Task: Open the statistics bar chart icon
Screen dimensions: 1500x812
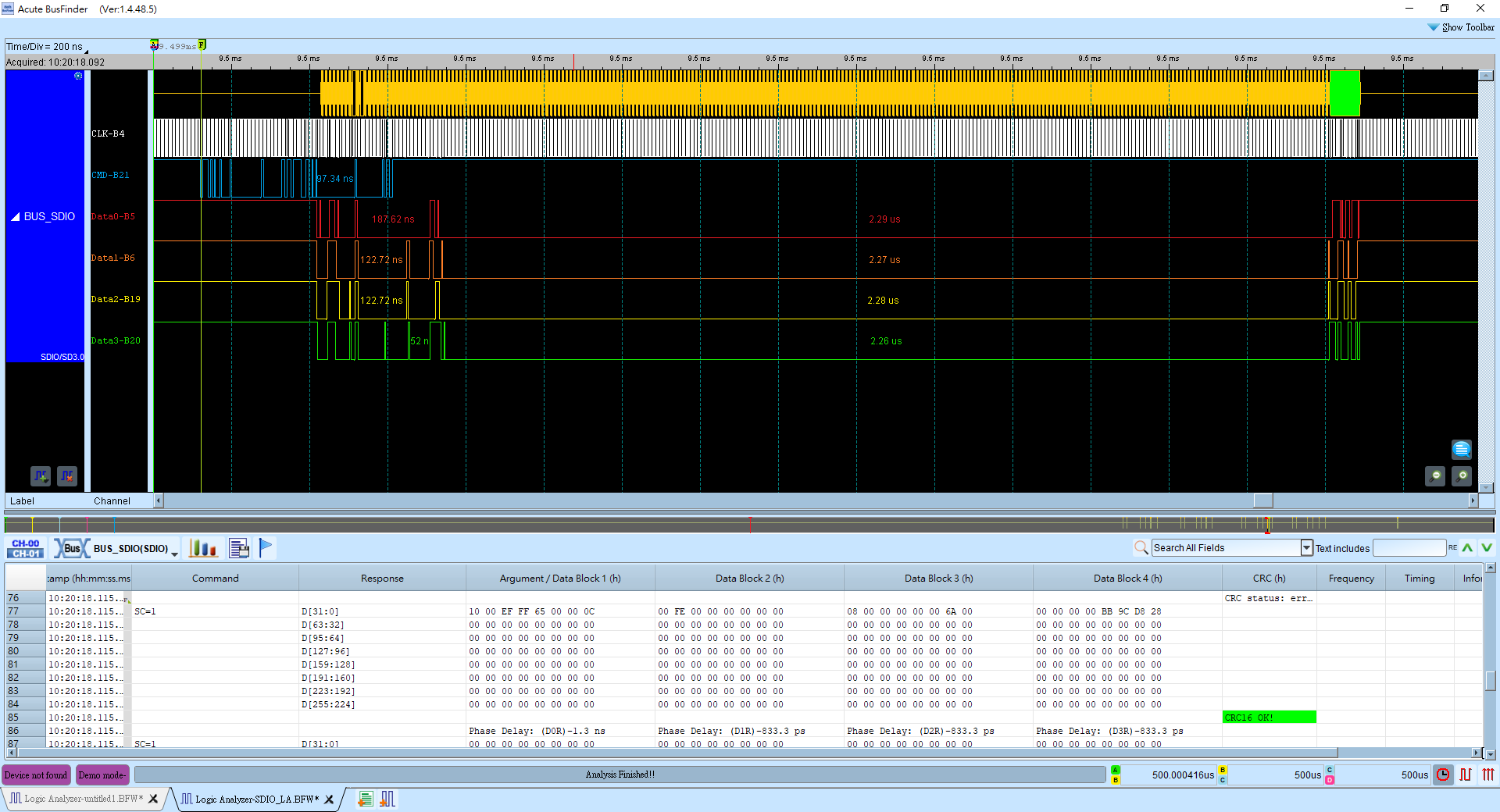Action: (203, 548)
